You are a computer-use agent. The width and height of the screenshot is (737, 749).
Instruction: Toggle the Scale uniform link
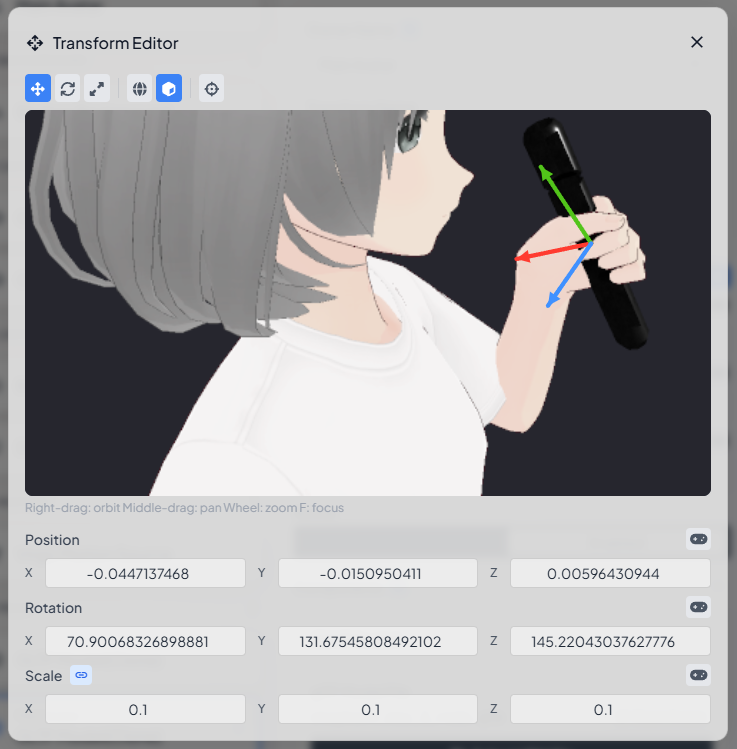(81, 675)
